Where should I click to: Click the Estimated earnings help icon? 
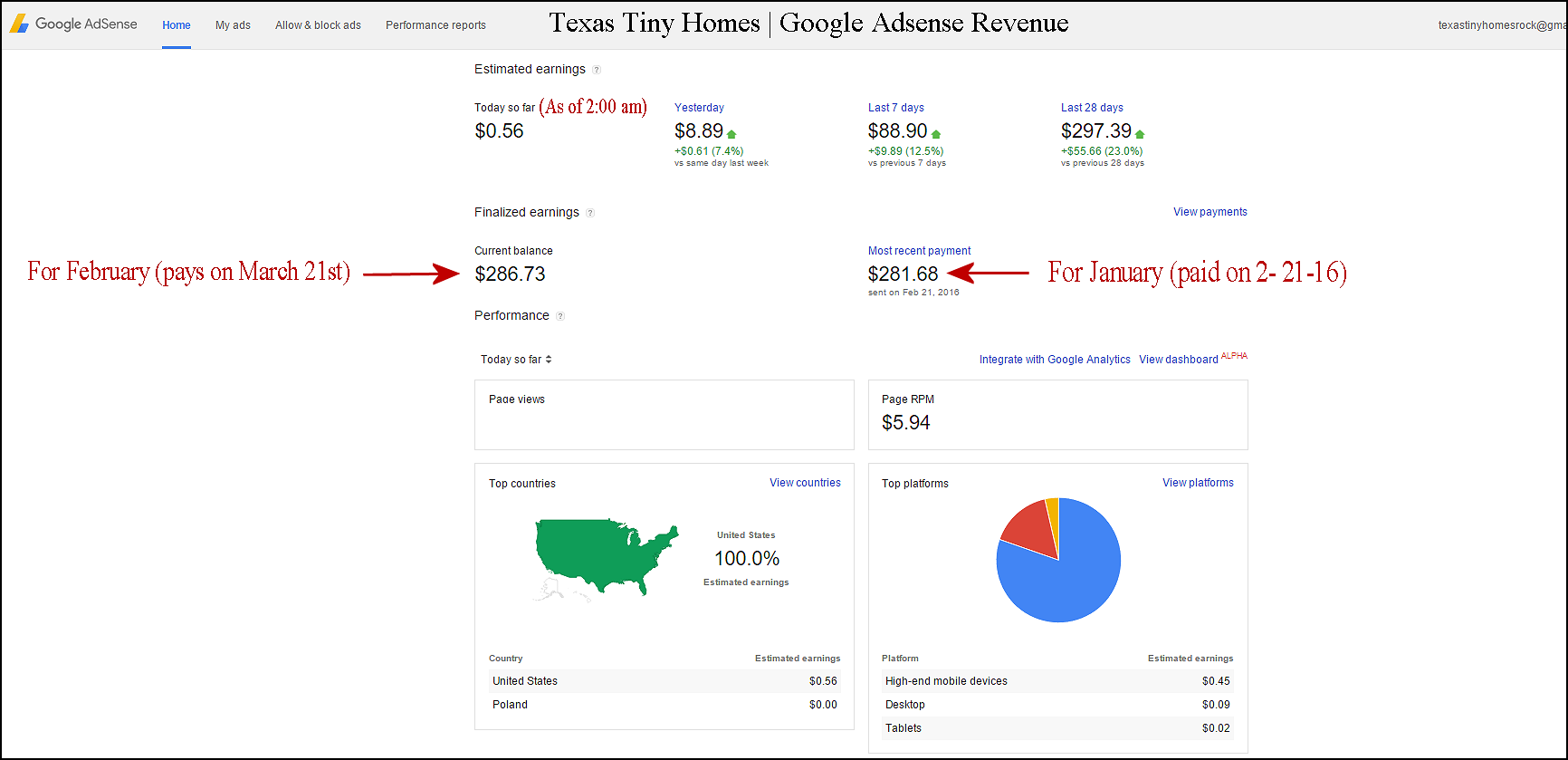(597, 70)
